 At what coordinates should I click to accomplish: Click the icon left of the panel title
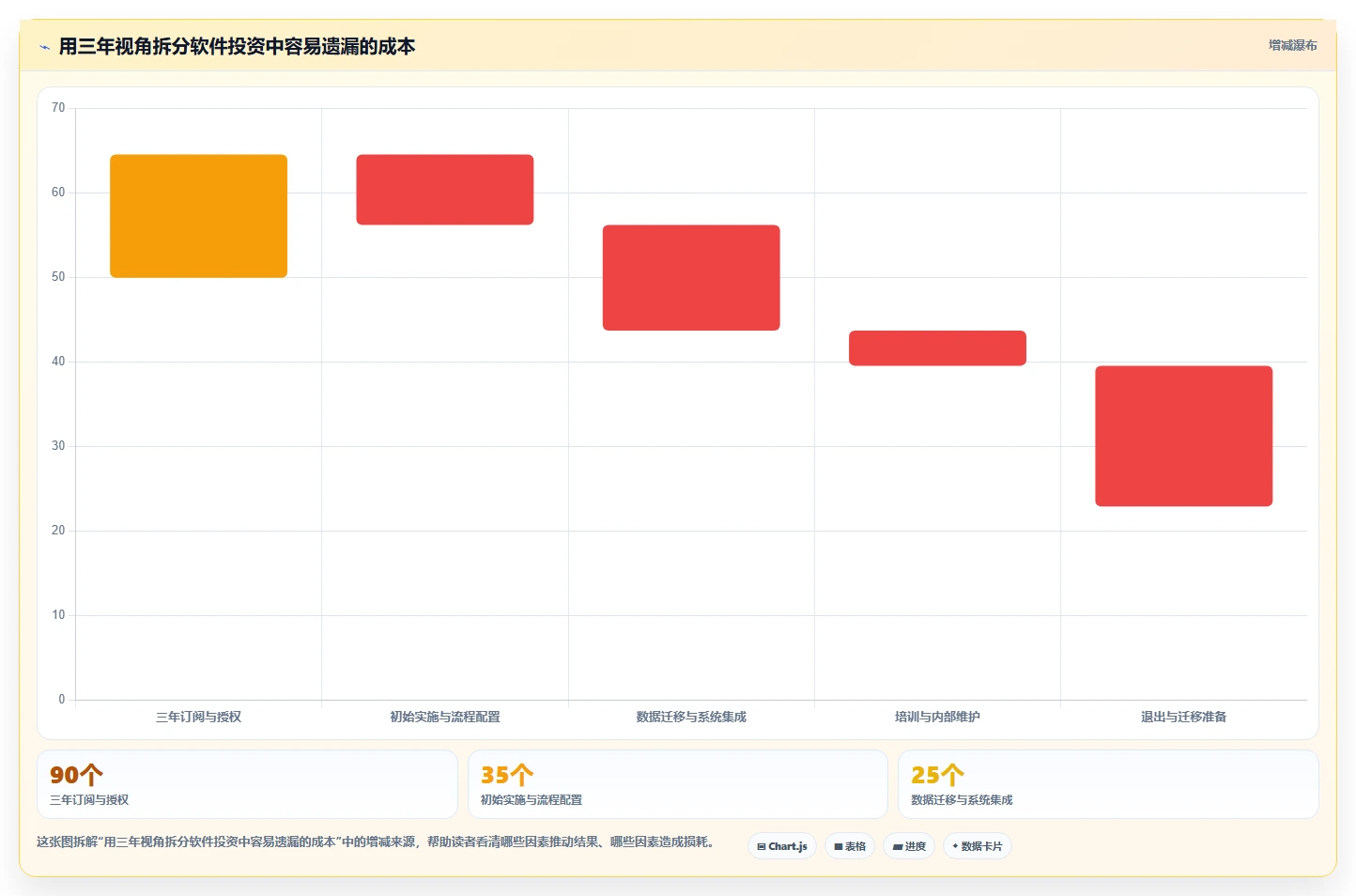pyautogui.click(x=44, y=47)
